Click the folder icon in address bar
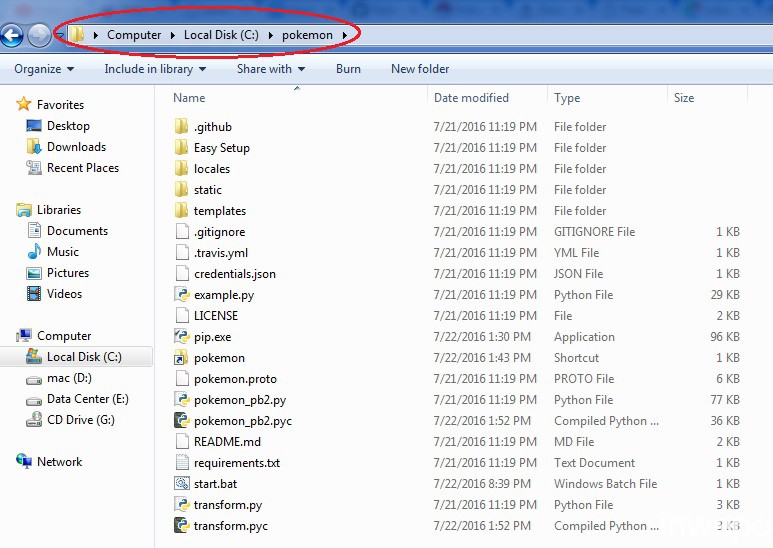 click(x=76, y=34)
